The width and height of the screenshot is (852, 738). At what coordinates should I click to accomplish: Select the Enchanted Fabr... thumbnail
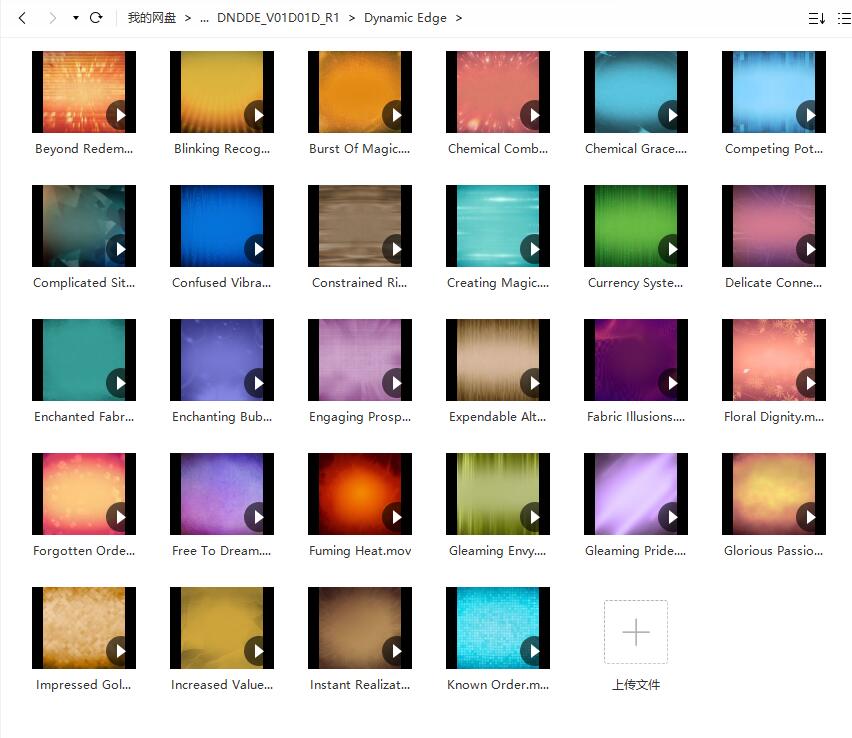[84, 360]
